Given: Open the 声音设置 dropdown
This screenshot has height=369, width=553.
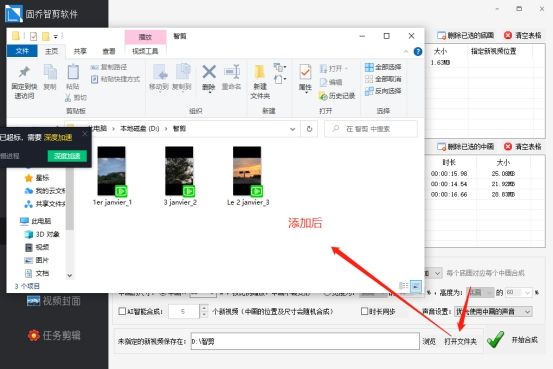Looking at the screenshot, I should point(493,311).
